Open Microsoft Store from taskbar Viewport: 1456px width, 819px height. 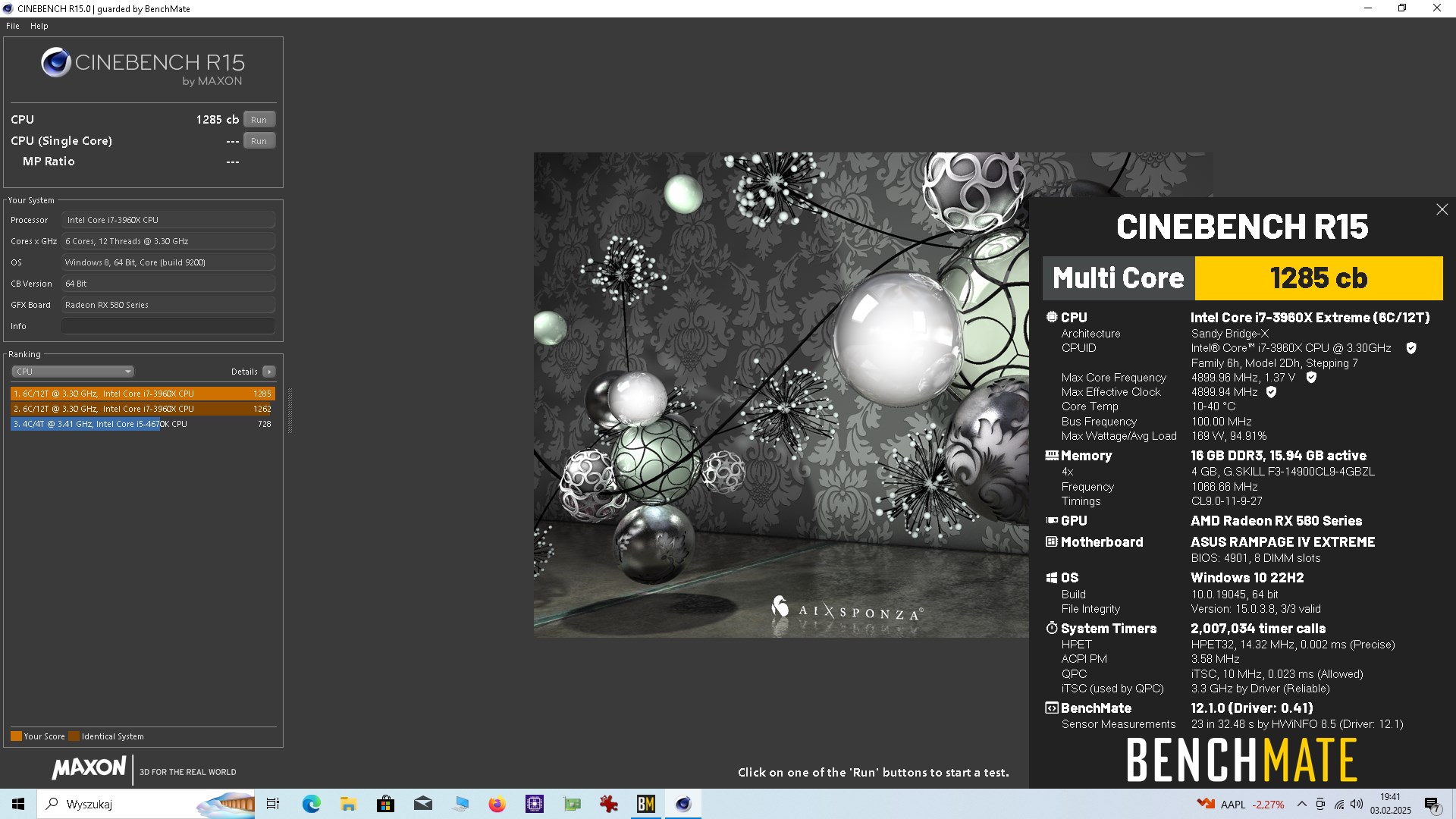pos(385,804)
